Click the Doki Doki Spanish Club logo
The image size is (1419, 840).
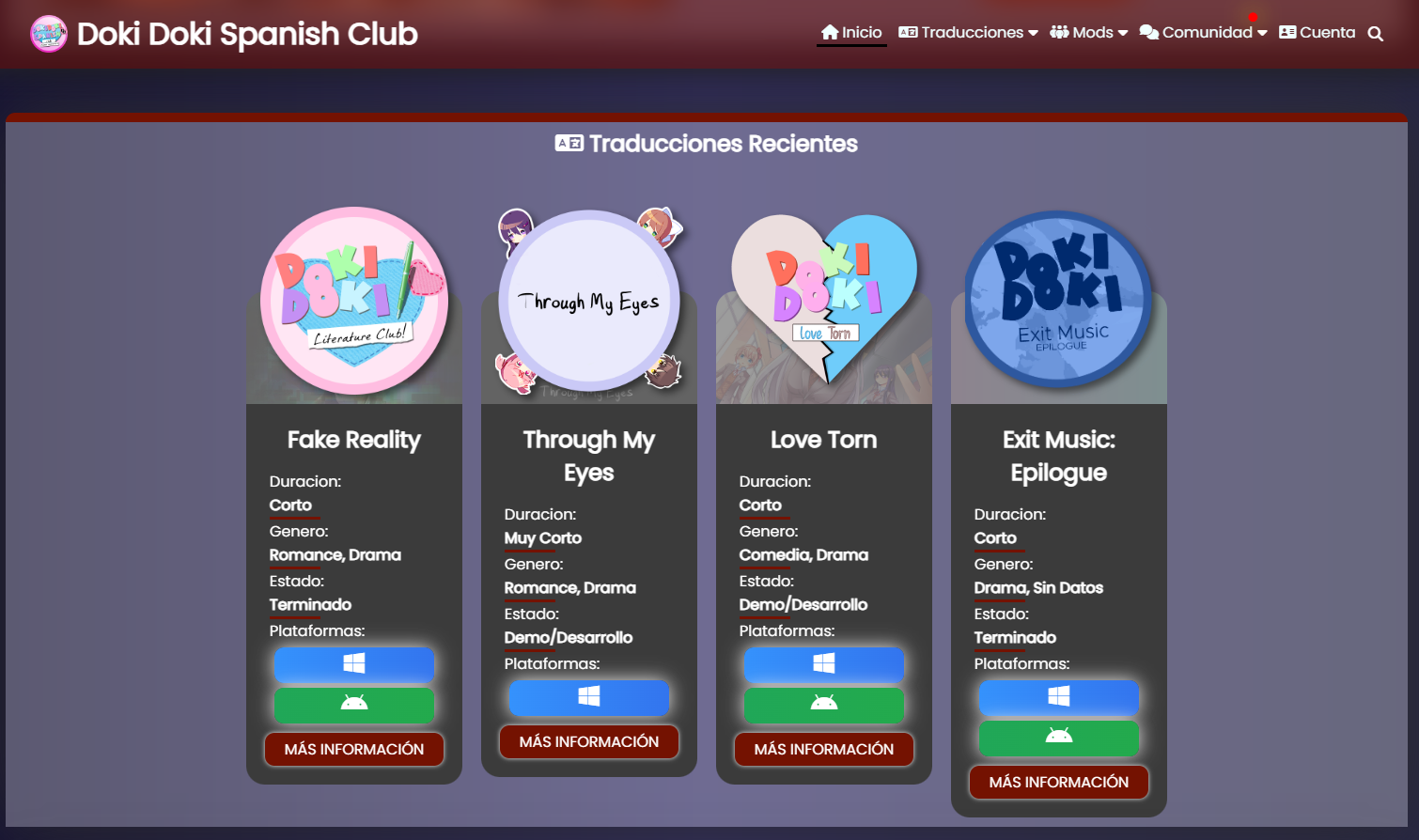coord(49,34)
